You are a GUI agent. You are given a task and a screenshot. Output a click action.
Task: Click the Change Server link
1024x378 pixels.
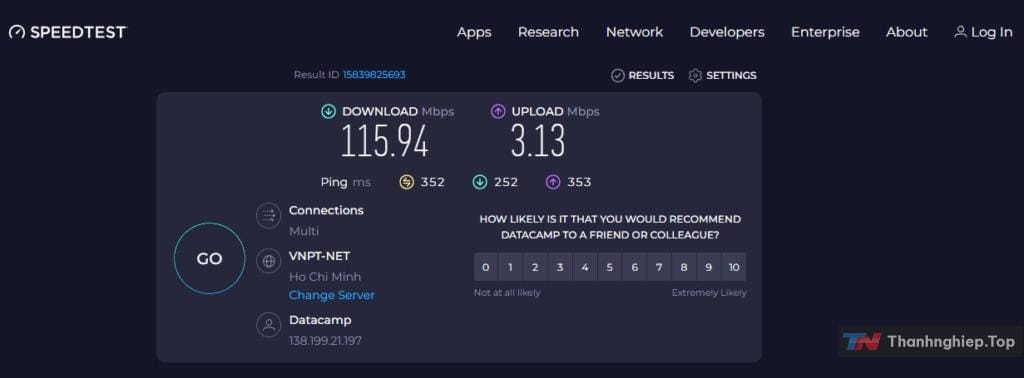(x=332, y=295)
